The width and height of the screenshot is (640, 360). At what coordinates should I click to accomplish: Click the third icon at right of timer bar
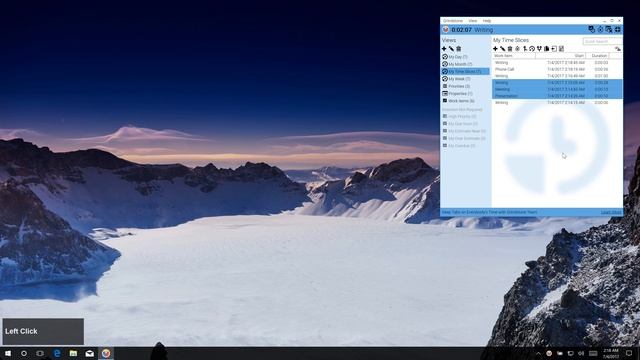pyautogui.click(x=609, y=29)
